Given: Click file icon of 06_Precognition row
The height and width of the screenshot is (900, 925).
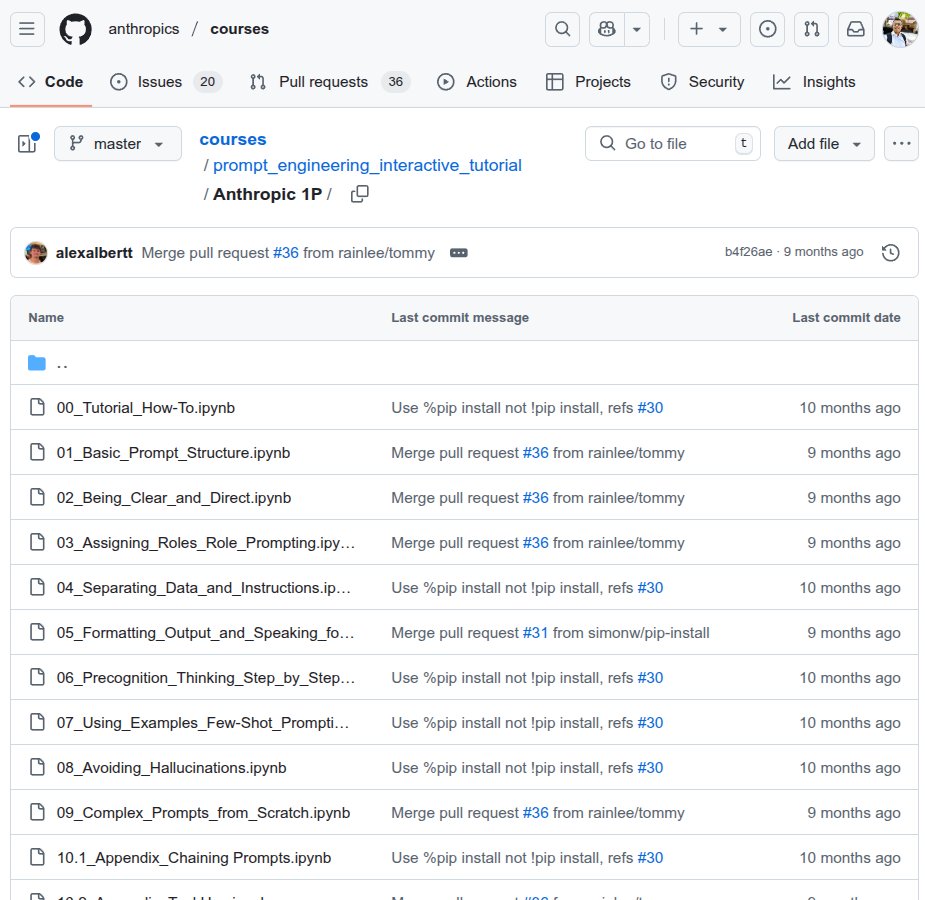Looking at the screenshot, I should [37, 677].
